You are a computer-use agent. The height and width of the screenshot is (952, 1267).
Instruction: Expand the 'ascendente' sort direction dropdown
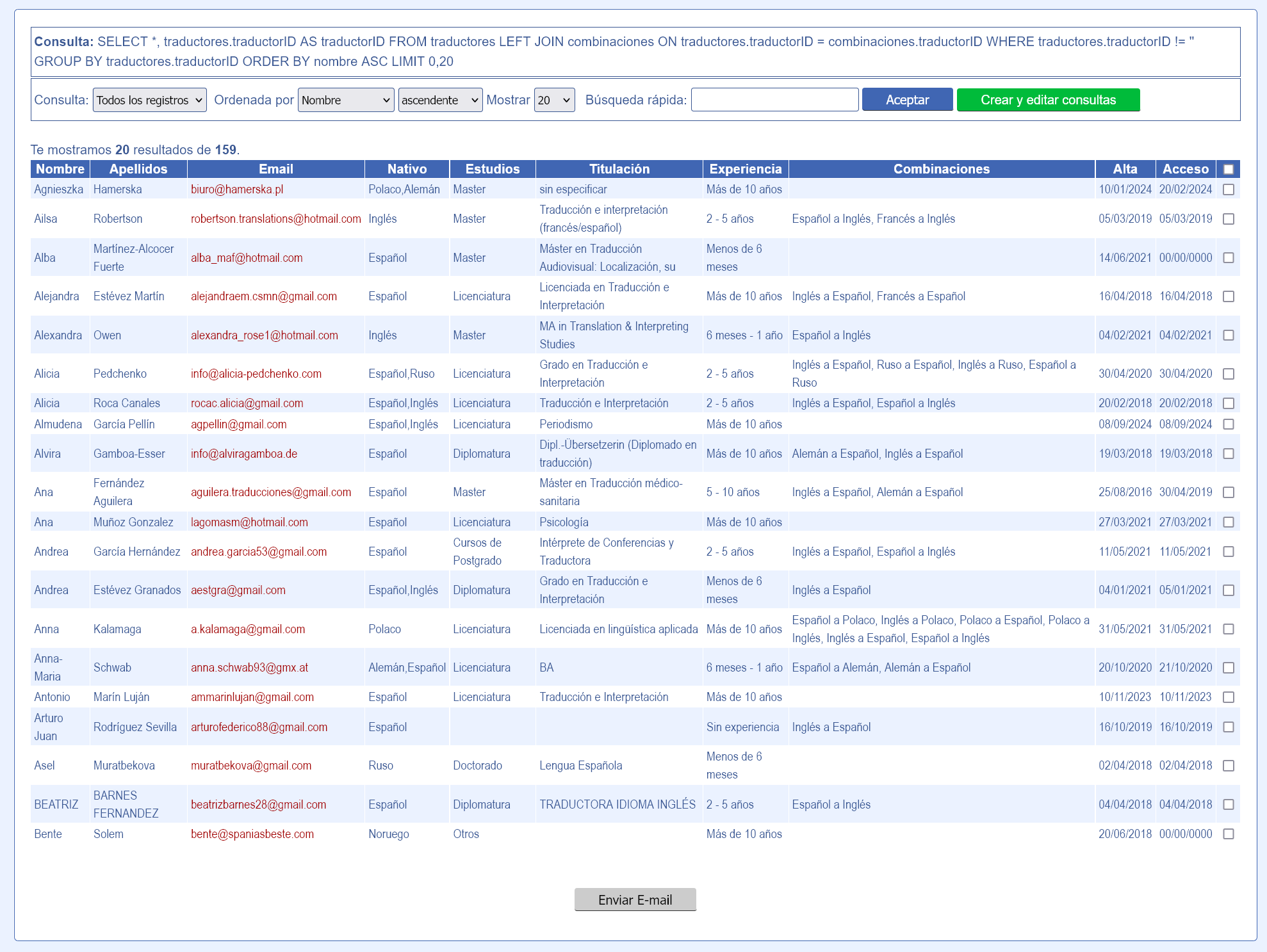point(440,101)
